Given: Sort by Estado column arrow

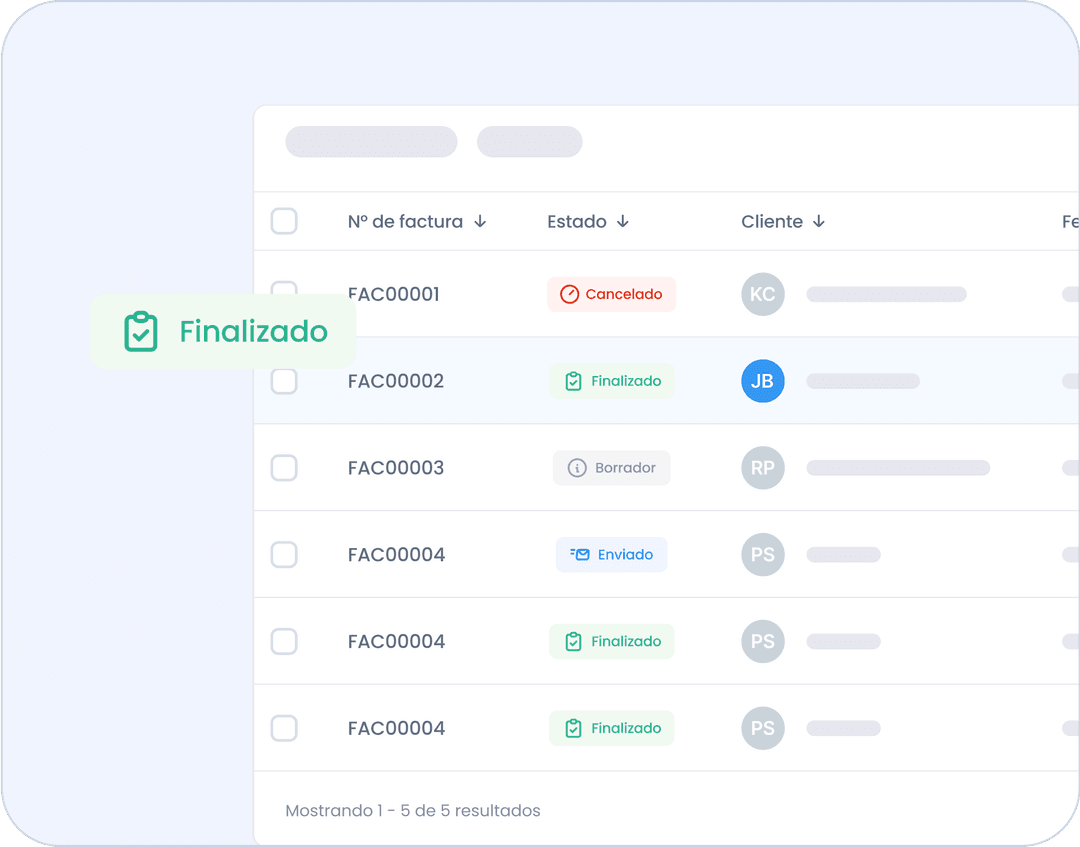Looking at the screenshot, I should click(623, 222).
